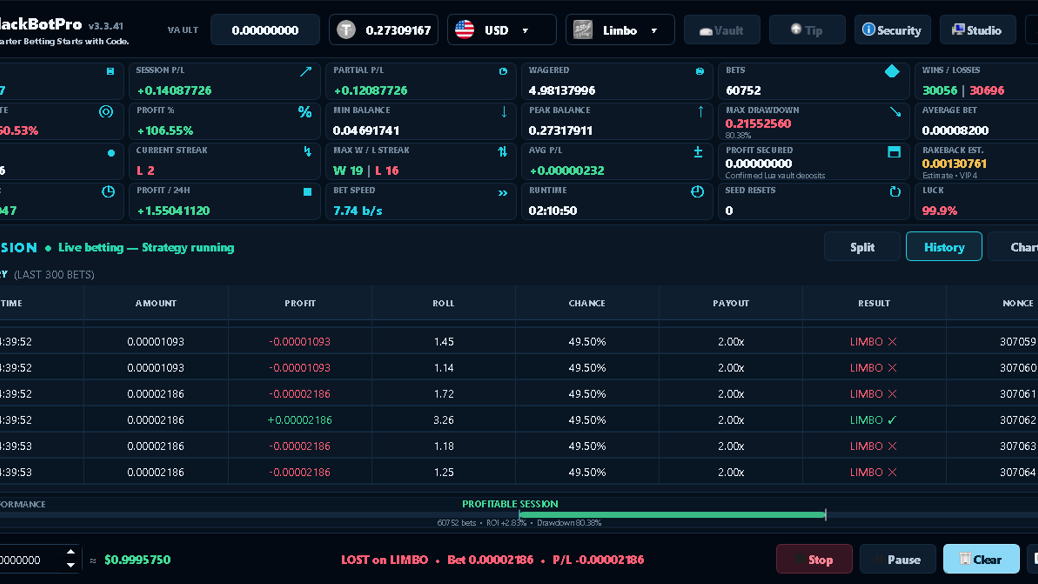Click the Runtime value 02:10:50
Viewport: 1038px width, 584px height.
tap(553, 211)
